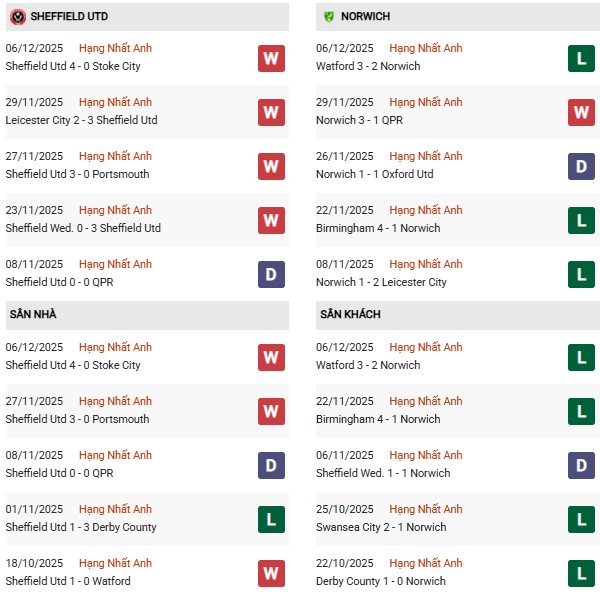Click the W badge for Norwich 3-1 QPR
600x594 pixels.
[582, 112]
